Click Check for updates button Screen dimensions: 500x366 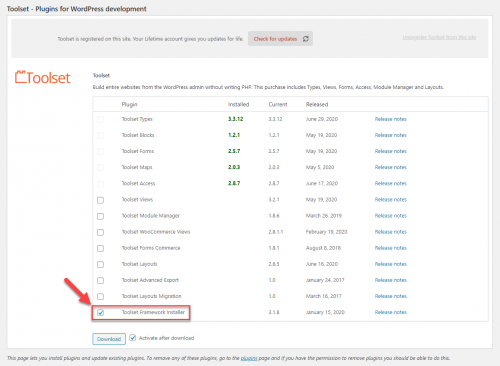280,39
